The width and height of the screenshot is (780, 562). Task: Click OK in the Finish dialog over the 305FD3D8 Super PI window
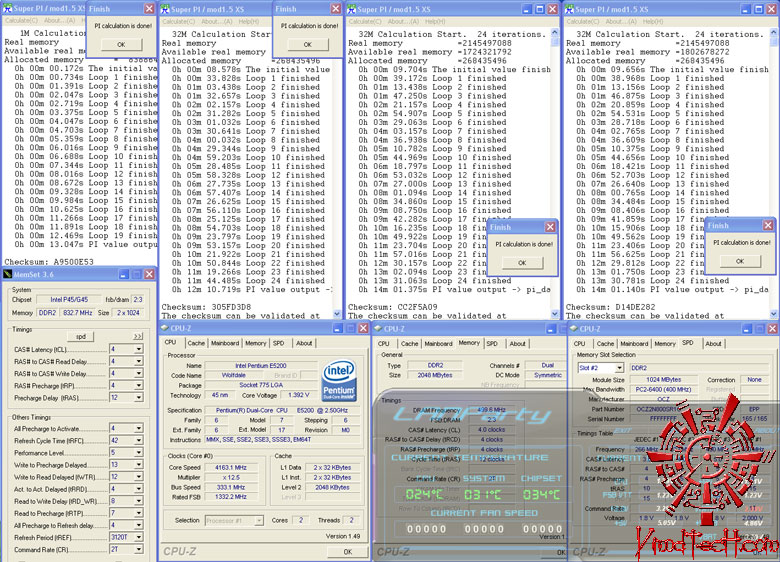tap(308, 44)
